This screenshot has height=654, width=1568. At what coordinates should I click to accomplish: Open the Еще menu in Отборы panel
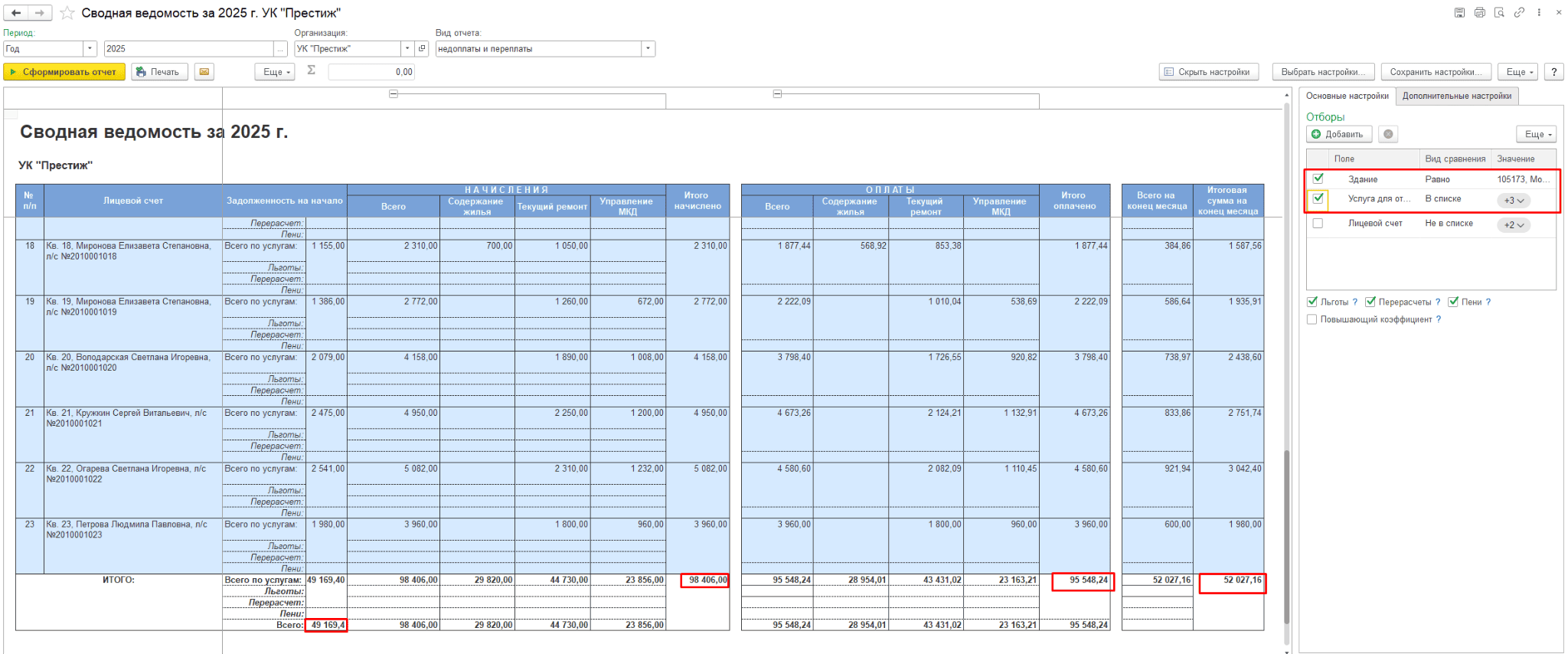1537,134
